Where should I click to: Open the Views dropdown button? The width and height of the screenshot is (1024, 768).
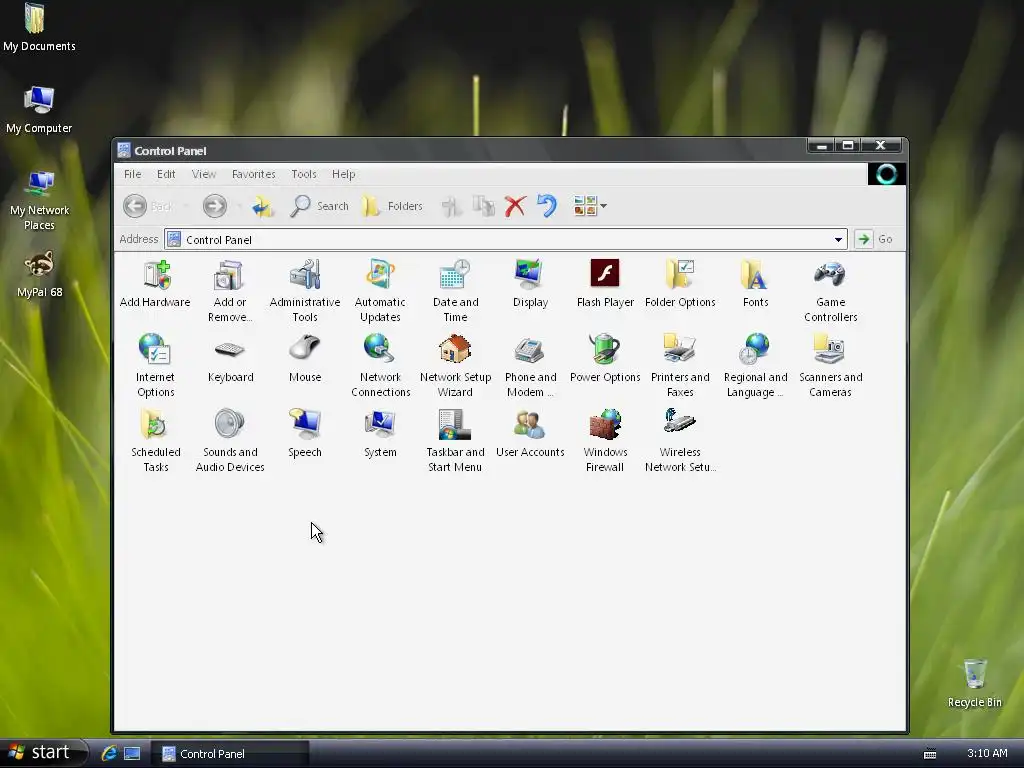pos(590,206)
